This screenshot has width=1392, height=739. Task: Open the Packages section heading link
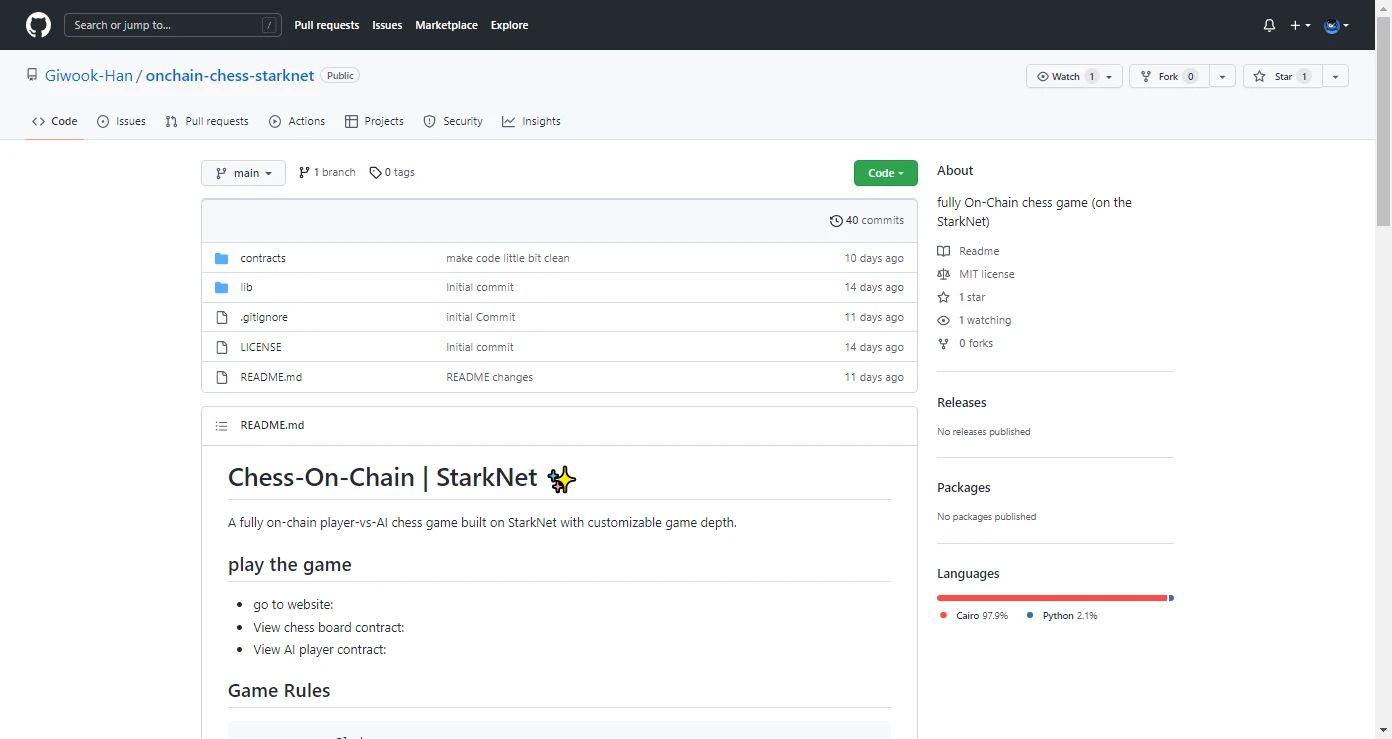click(964, 488)
